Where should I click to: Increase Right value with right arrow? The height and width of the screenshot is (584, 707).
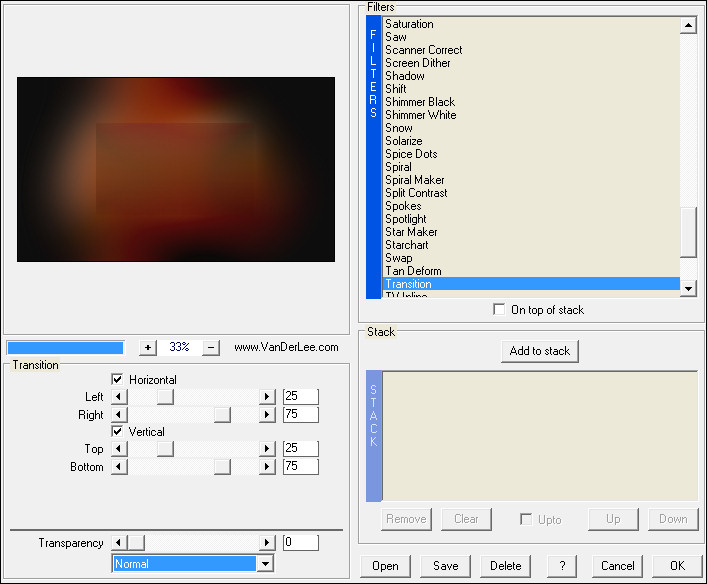(x=267, y=414)
